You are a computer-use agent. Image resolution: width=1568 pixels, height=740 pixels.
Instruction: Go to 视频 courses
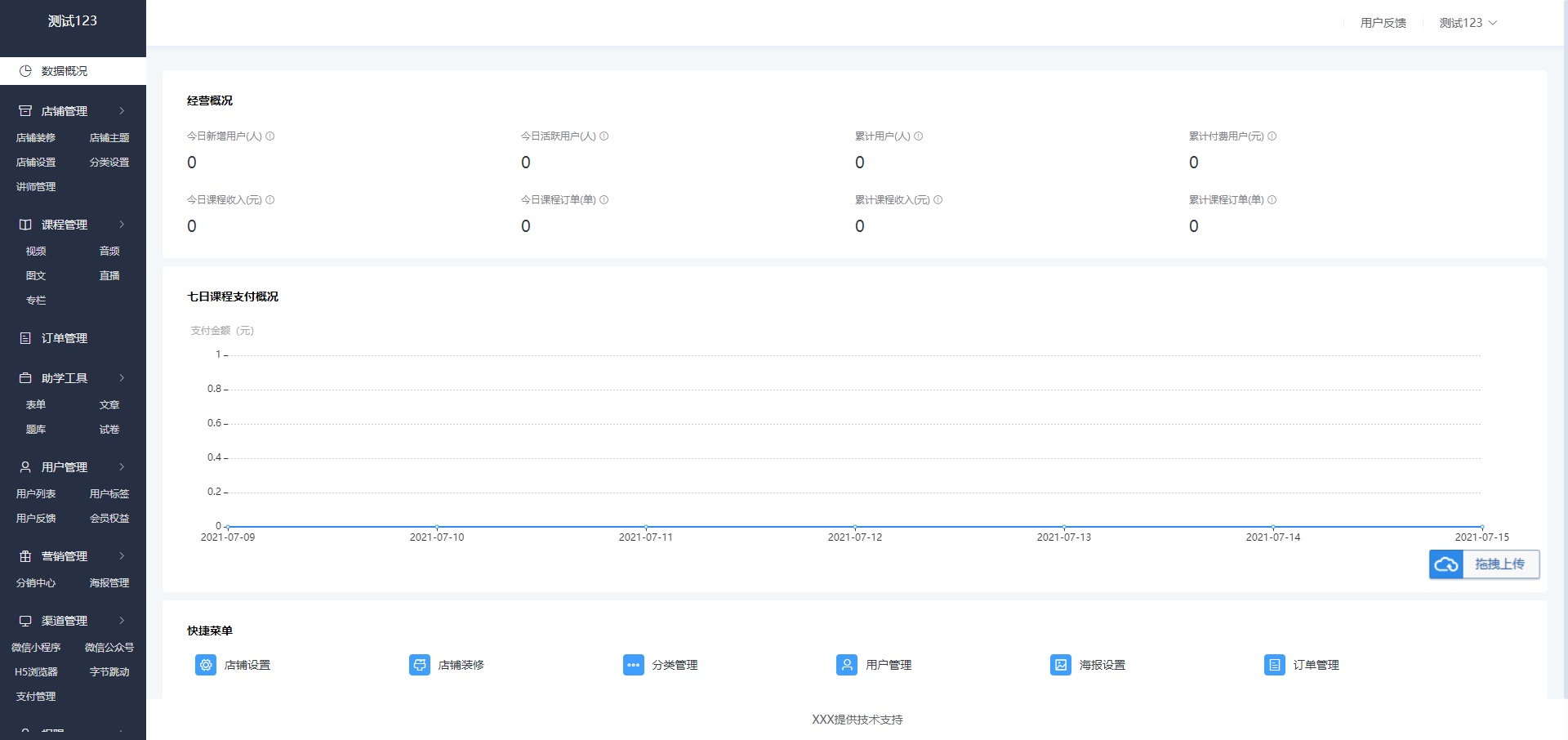coord(36,252)
